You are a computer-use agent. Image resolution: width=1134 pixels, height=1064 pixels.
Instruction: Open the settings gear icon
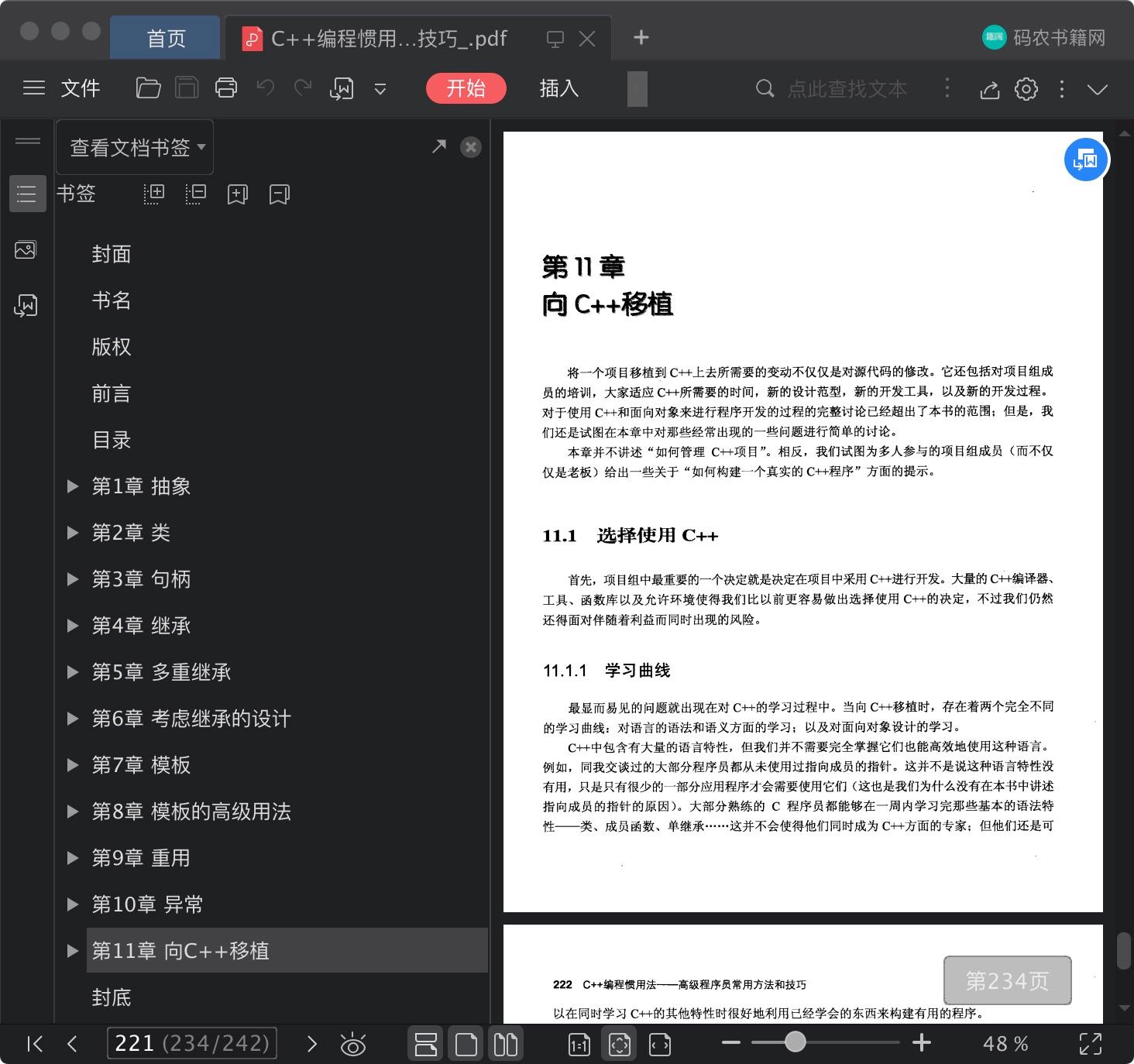1026,89
